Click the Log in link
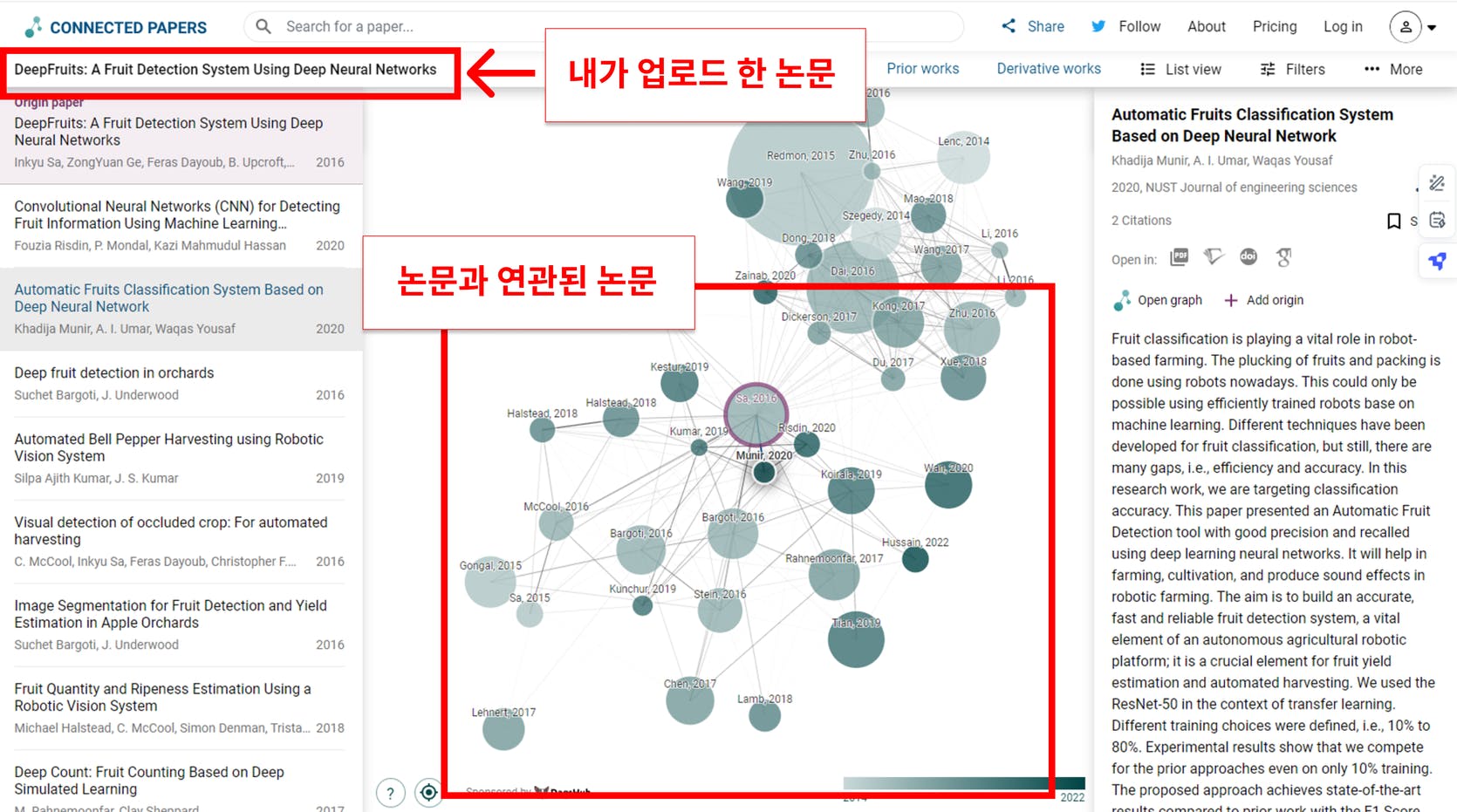The width and height of the screenshot is (1457, 812). (x=1343, y=26)
